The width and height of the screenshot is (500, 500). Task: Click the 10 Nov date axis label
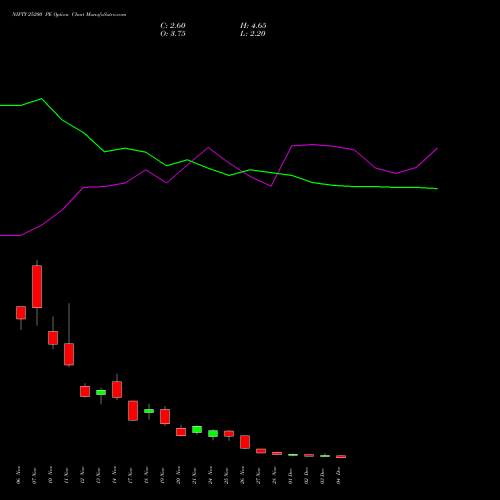pyautogui.click(x=50, y=475)
